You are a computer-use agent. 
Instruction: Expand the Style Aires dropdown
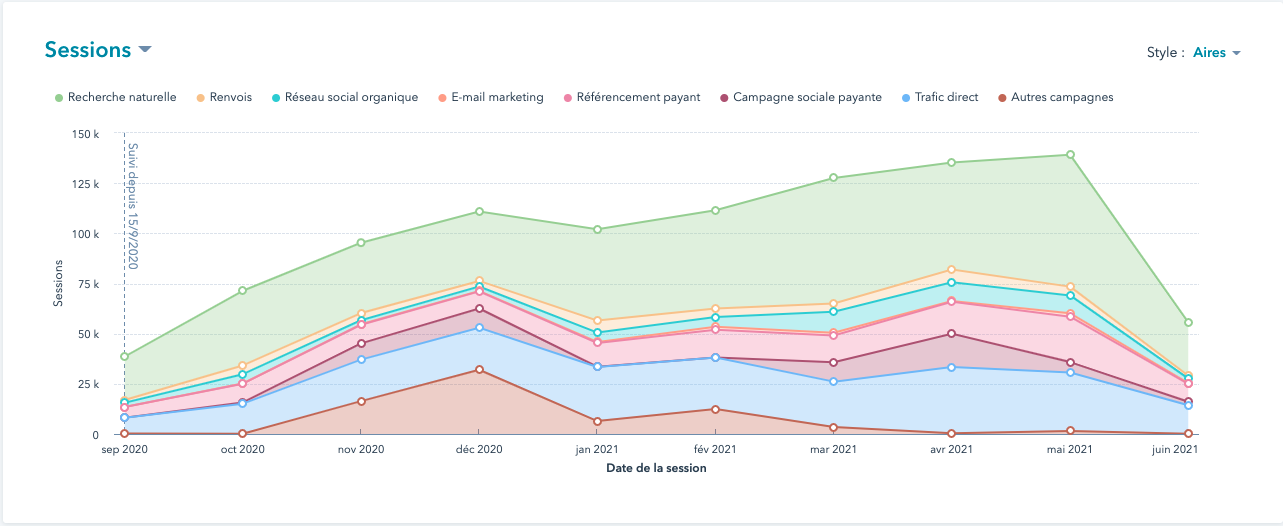point(1217,53)
